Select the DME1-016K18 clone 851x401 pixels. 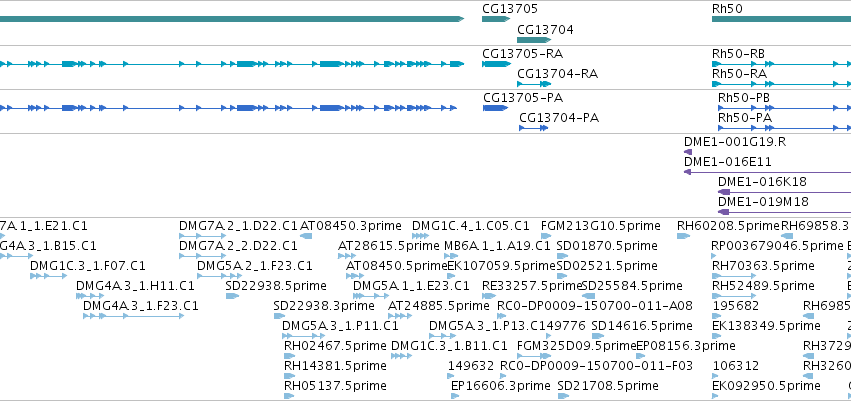tap(784, 192)
